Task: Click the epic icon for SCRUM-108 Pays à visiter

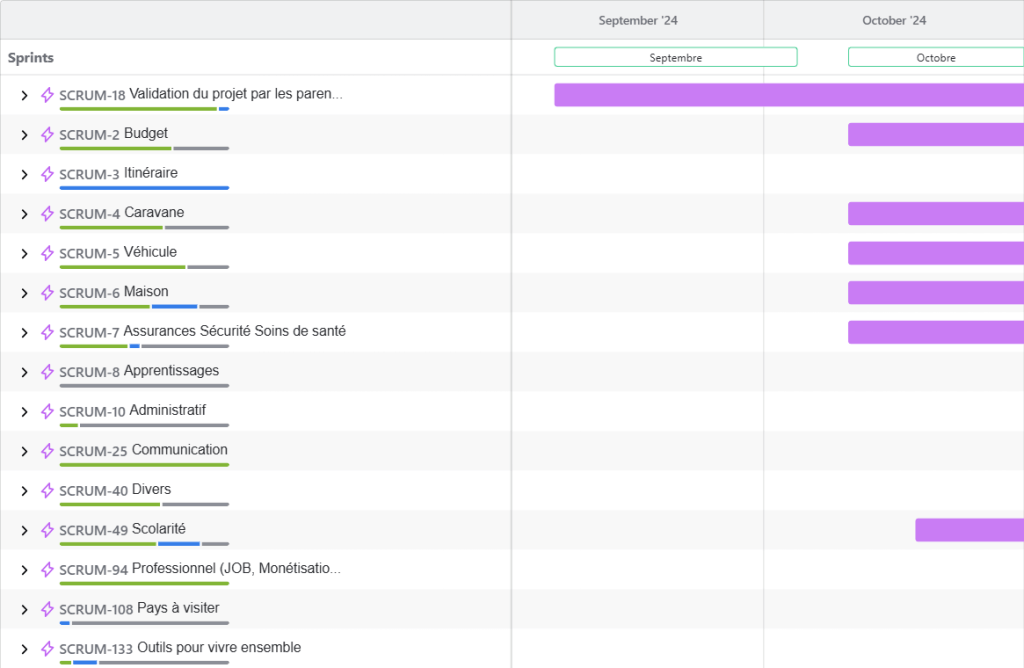Action: pyautogui.click(x=47, y=608)
